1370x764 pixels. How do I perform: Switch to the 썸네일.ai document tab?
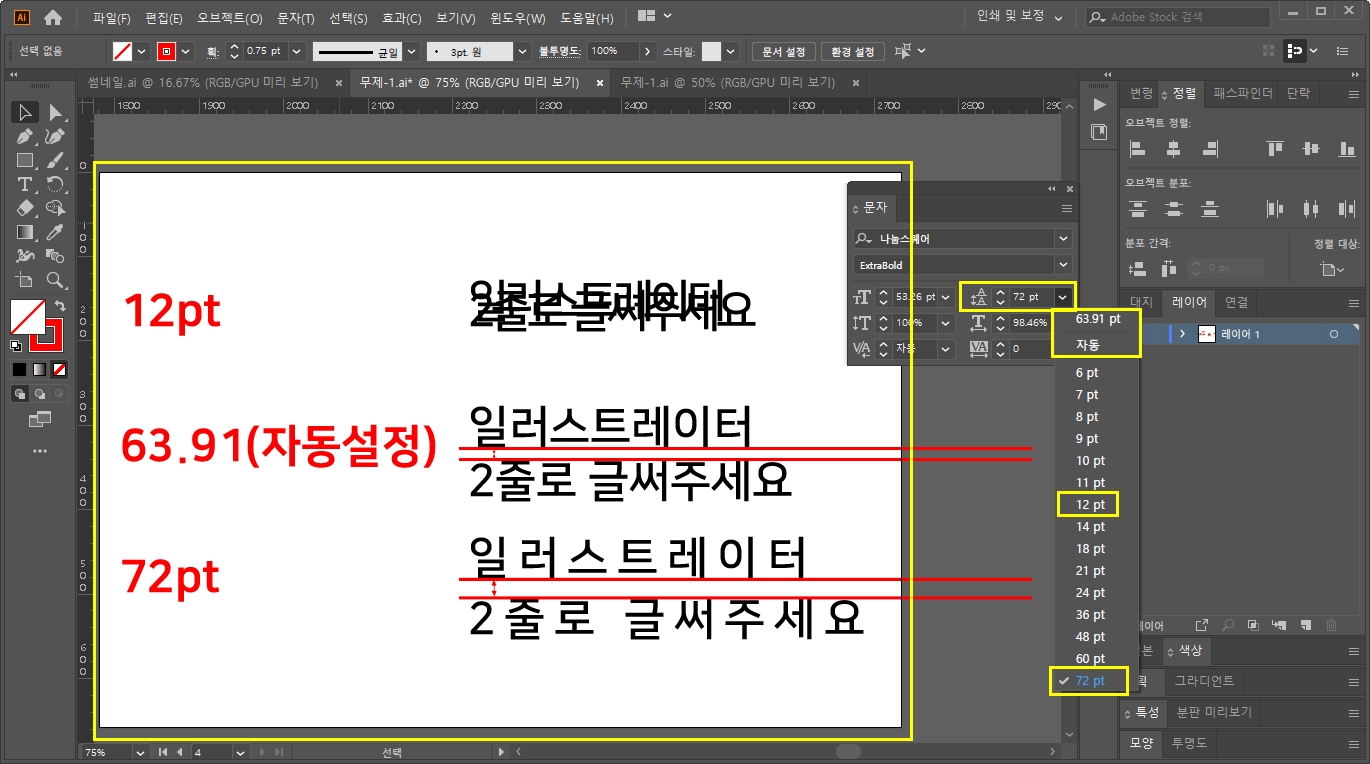(x=203, y=82)
